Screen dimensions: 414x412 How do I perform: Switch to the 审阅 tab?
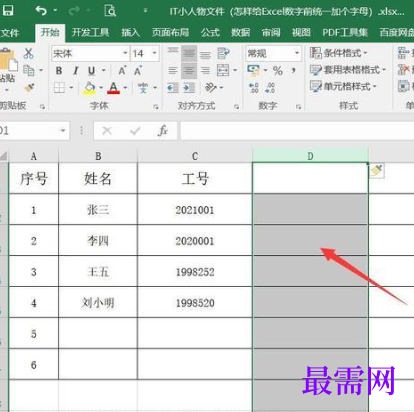[x=271, y=32]
